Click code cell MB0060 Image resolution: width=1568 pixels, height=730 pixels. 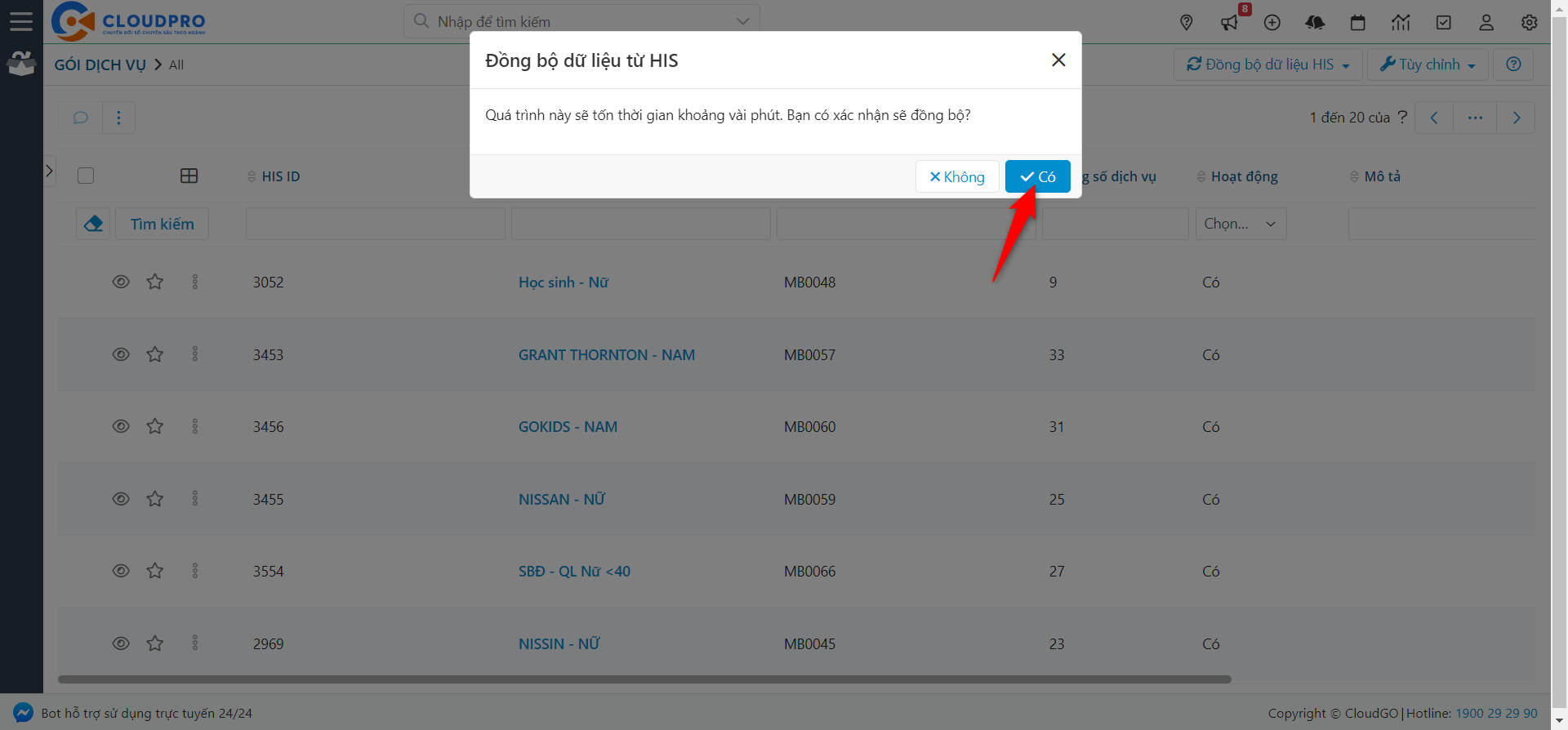click(x=810, y=426)
